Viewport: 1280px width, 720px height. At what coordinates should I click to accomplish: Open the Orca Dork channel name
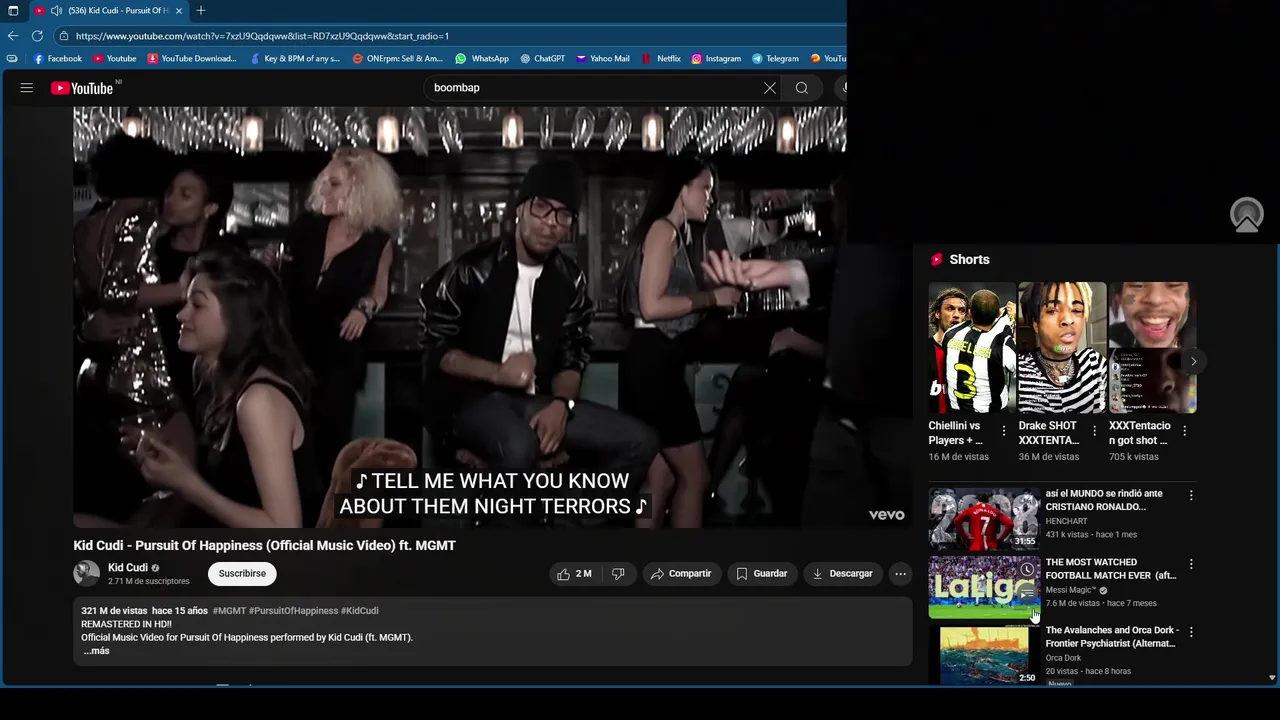(1063, 658)
